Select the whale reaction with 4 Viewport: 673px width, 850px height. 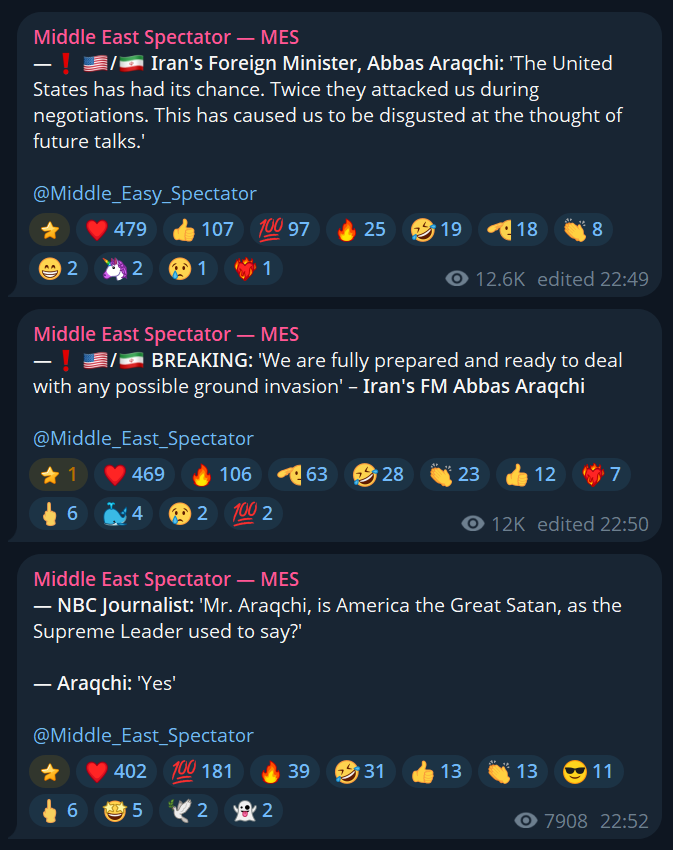tap(123, 513)
